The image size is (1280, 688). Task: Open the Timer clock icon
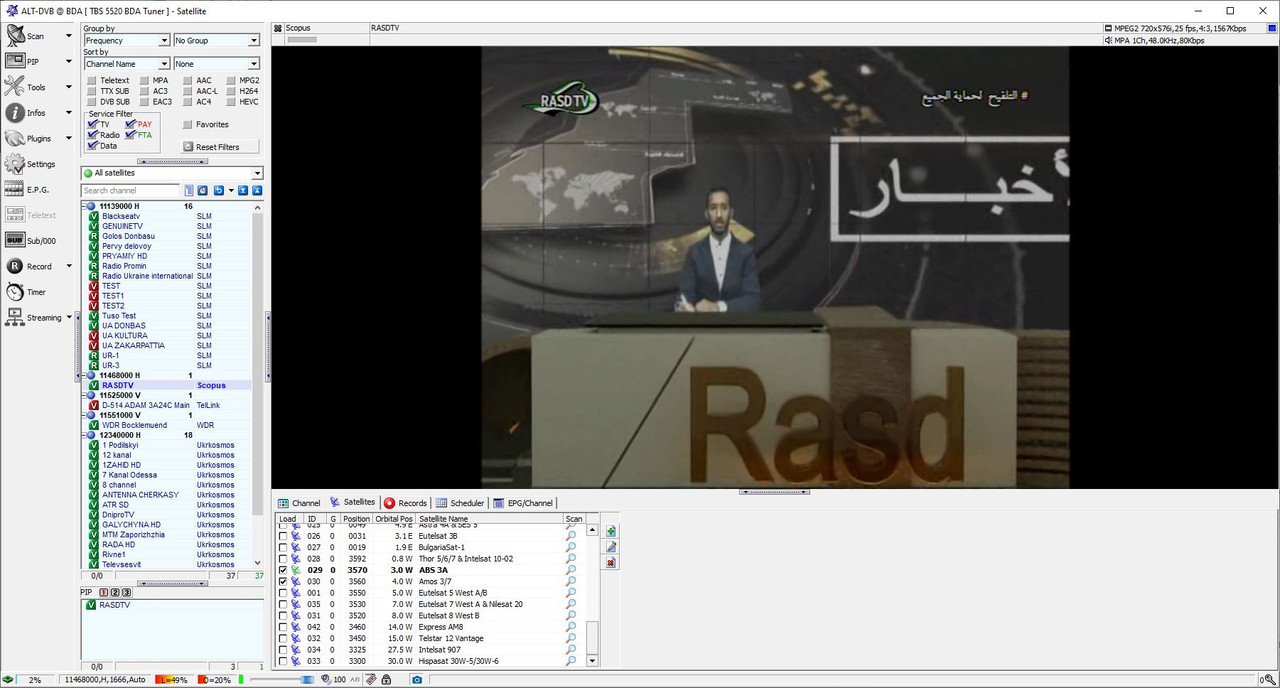coord(15,292)
